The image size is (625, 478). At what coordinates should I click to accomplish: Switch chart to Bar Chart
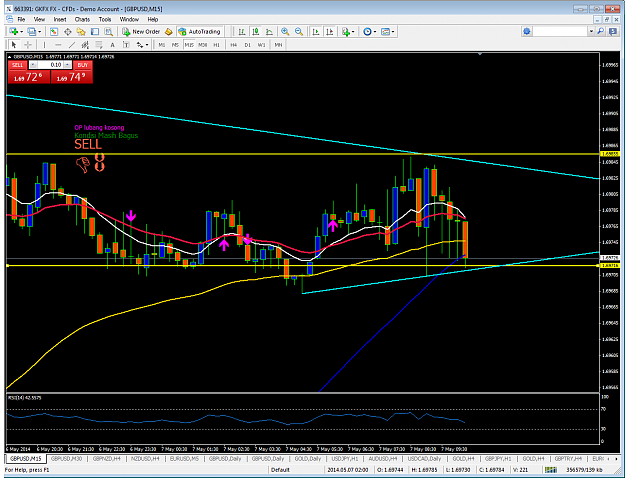point(242,31)
